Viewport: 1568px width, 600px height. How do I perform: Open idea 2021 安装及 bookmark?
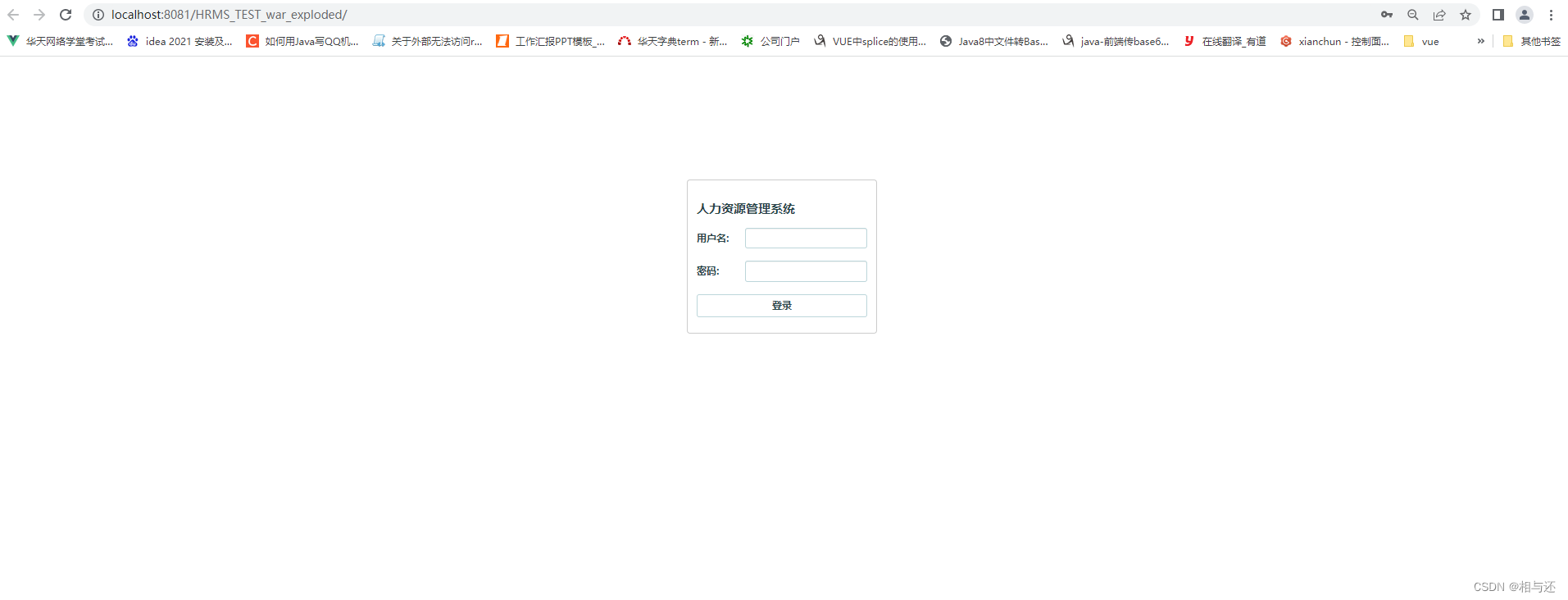pyautogui.click(x=180, y=41)
